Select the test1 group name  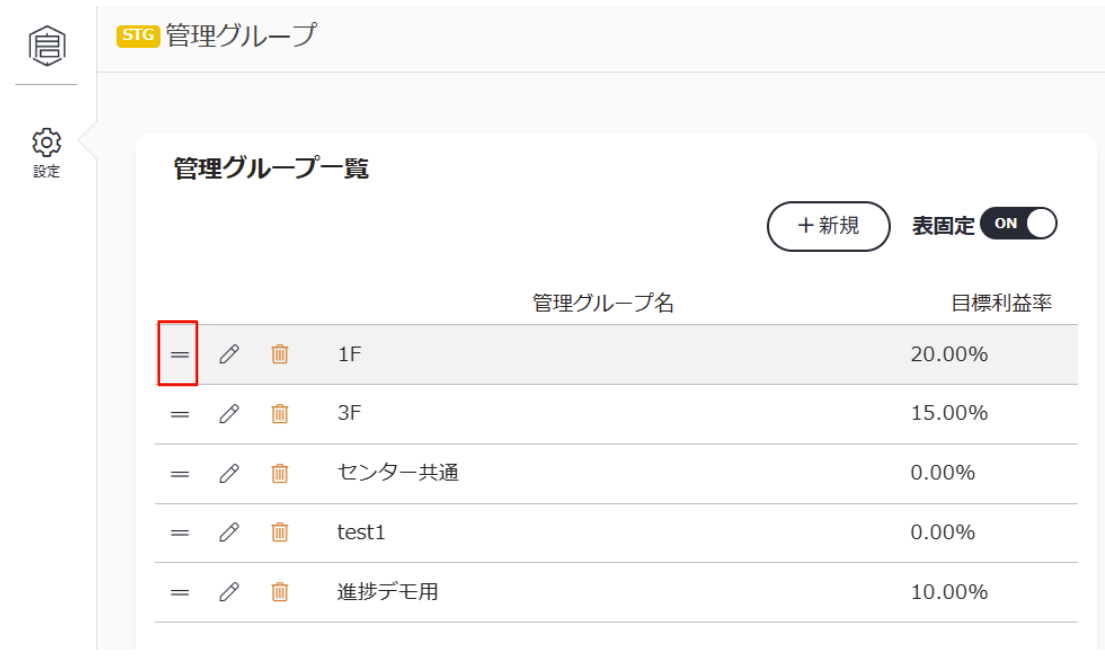pyautogui.click(x=362, y=533)
